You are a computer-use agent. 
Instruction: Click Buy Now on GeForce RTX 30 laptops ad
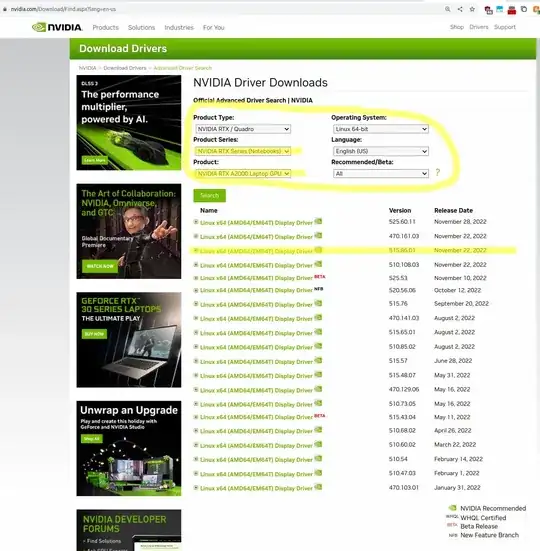94,334
